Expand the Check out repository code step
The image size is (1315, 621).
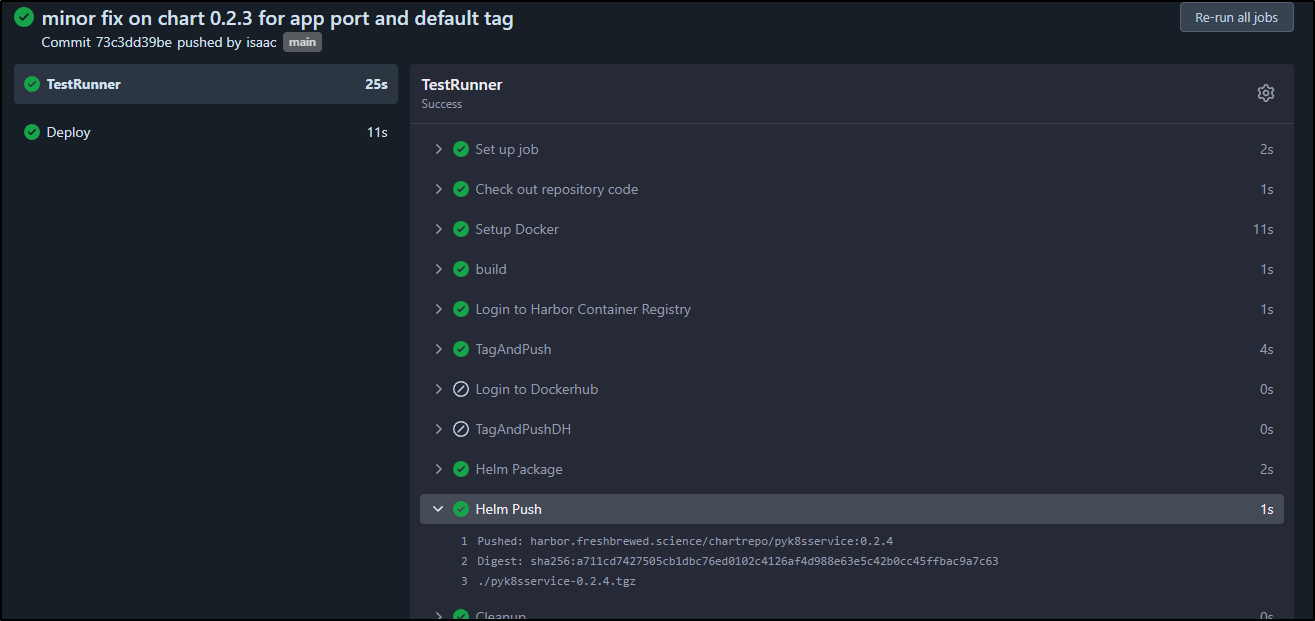(x=438, y=189)
